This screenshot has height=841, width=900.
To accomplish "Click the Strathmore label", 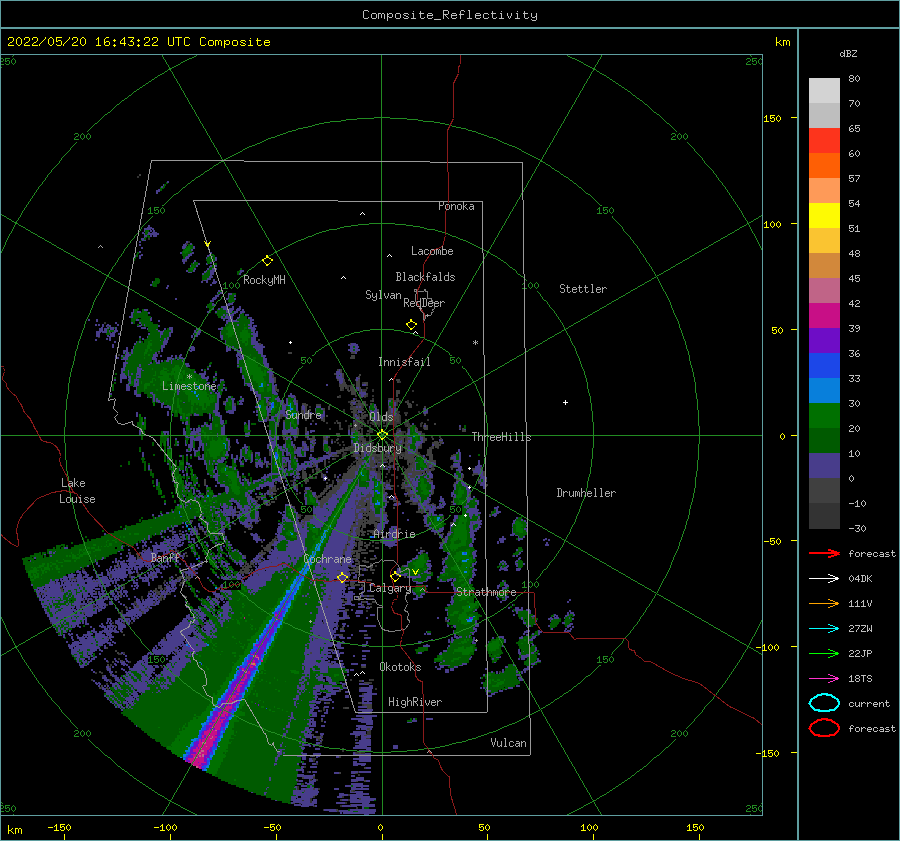I will coord(486,592).
